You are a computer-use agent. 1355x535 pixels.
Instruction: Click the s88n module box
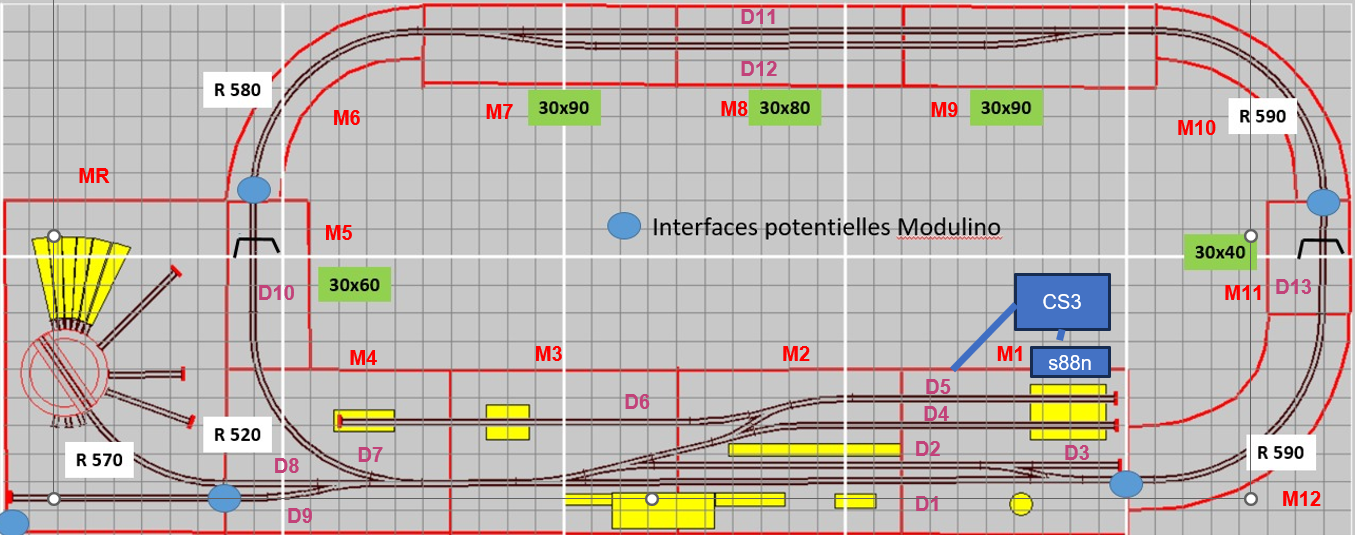tap(1071, 363)
